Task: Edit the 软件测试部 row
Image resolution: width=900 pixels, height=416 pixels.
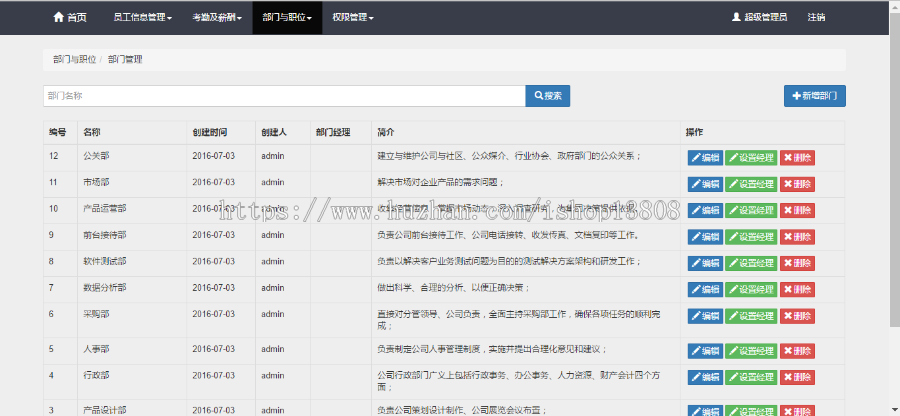Action: click(x=705, y=263)
